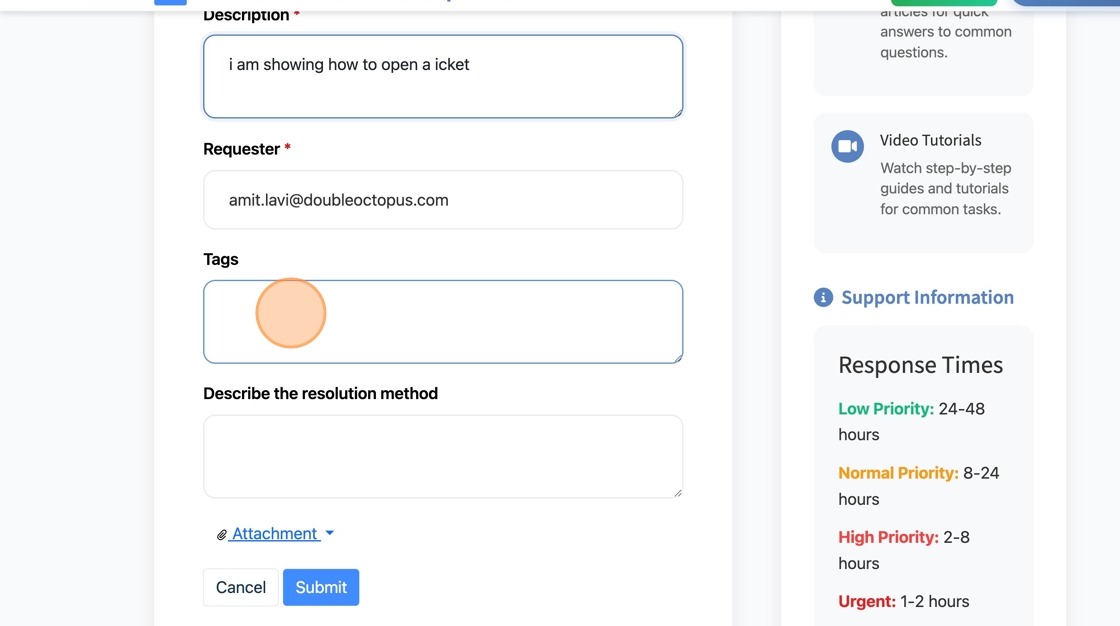The height and width of the screenshot is (626, 1120).
Task: Click the Tags box resize handle
Action: coord(677,357)
